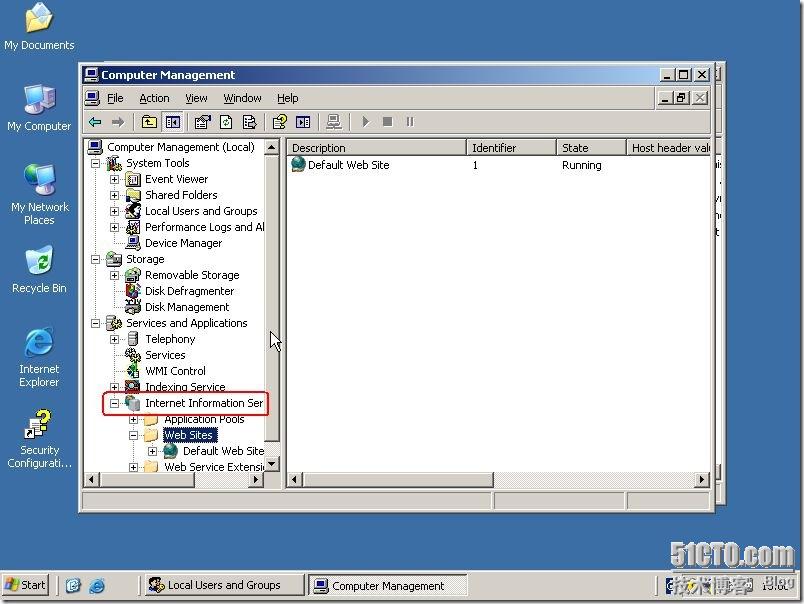The height and width of the screenshot is (604, 804).
Task: Select Indexing Service in the tree
Action: [x=185, y=387]
